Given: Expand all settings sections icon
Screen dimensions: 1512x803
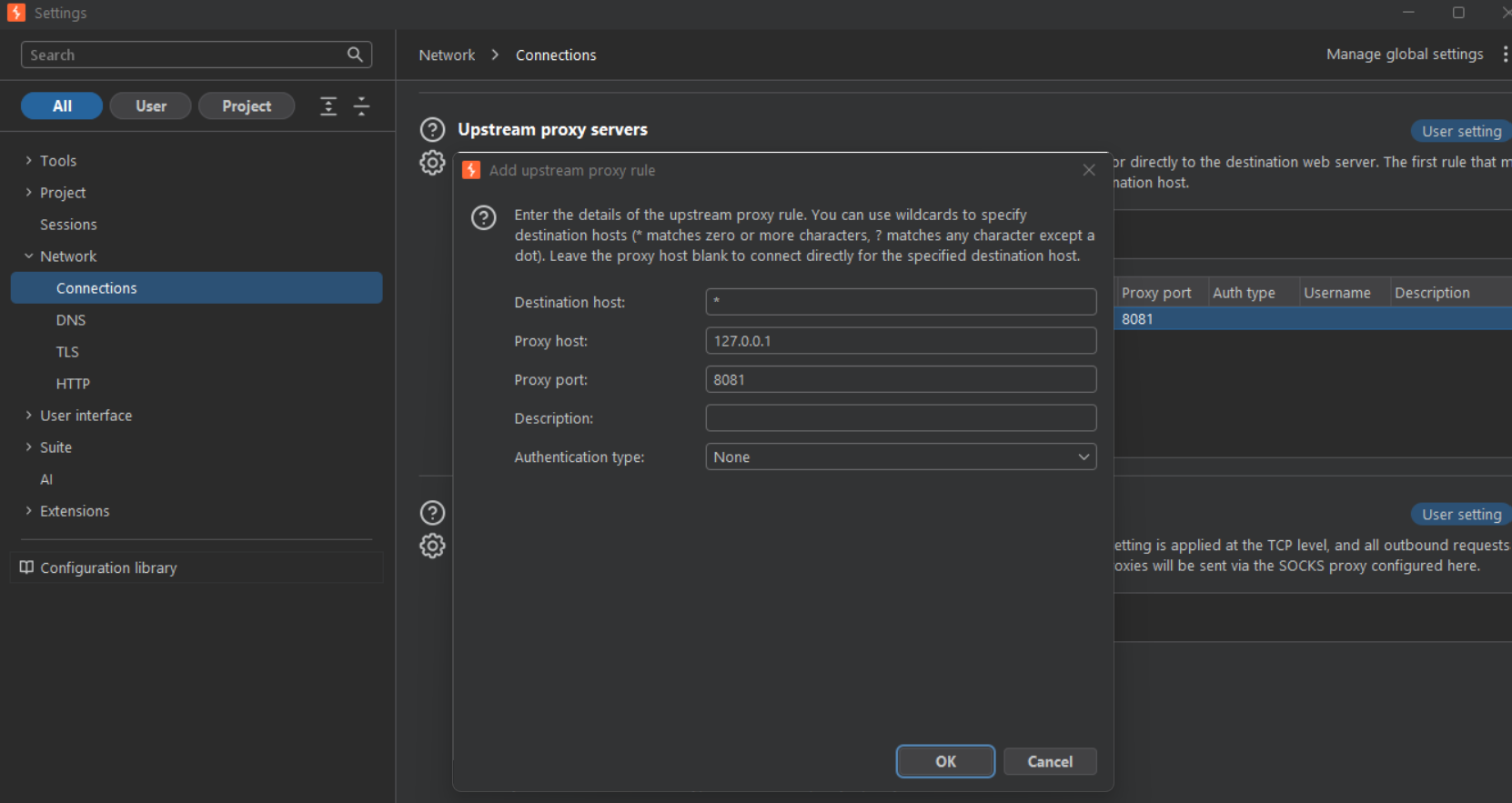Looking at the screenshot, I should pyautogui.click(x=328, y=106).
